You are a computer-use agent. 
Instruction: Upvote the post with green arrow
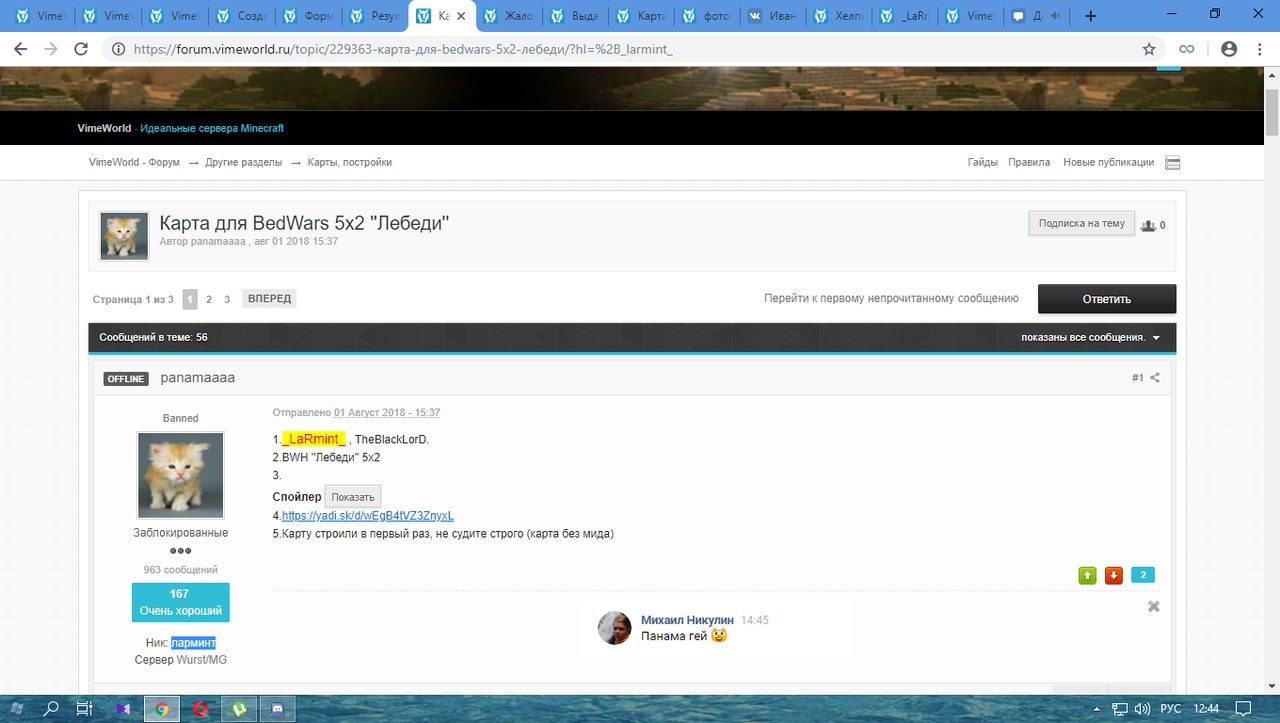(1087, 575)
